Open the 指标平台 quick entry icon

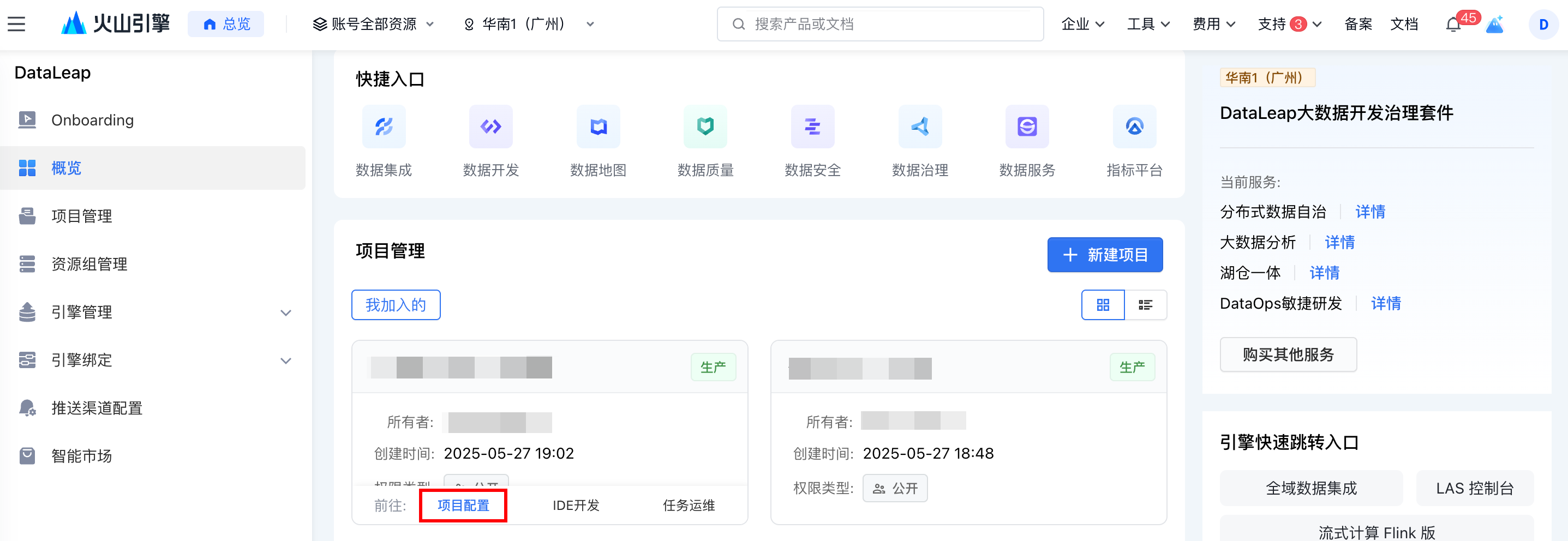pos(1135,127)
